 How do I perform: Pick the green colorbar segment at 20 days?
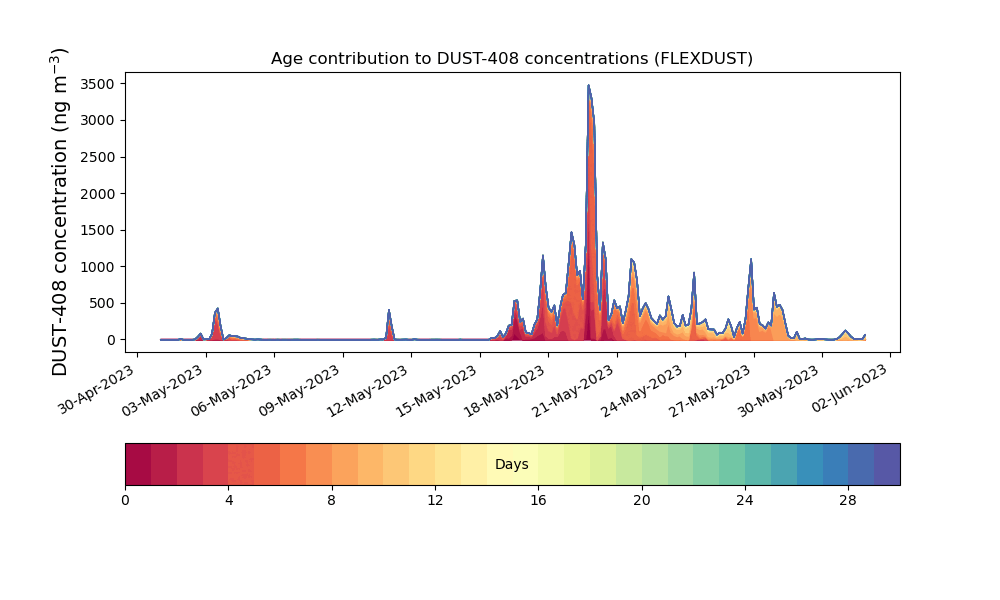[x=655, y=464]
